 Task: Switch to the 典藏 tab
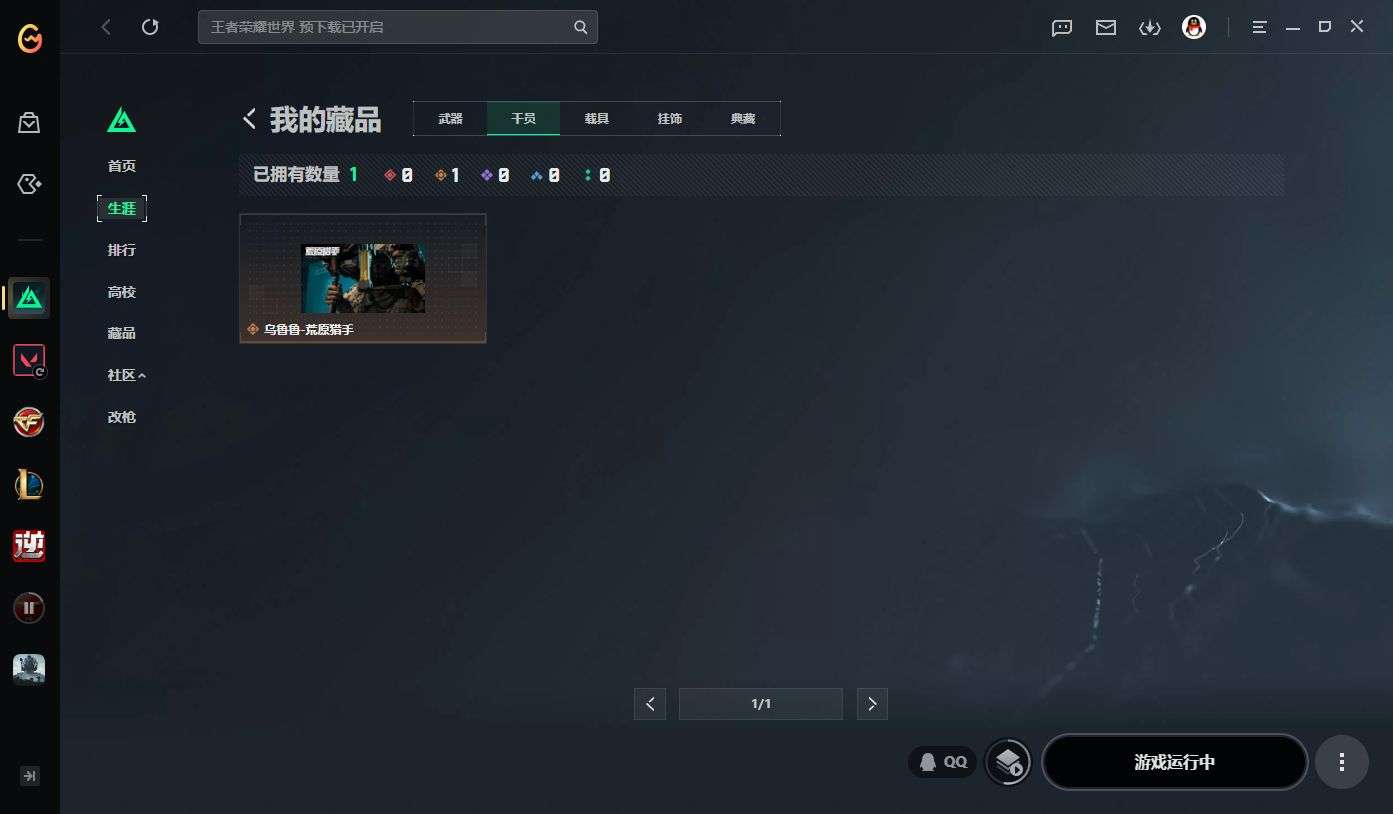pos(743,118)
